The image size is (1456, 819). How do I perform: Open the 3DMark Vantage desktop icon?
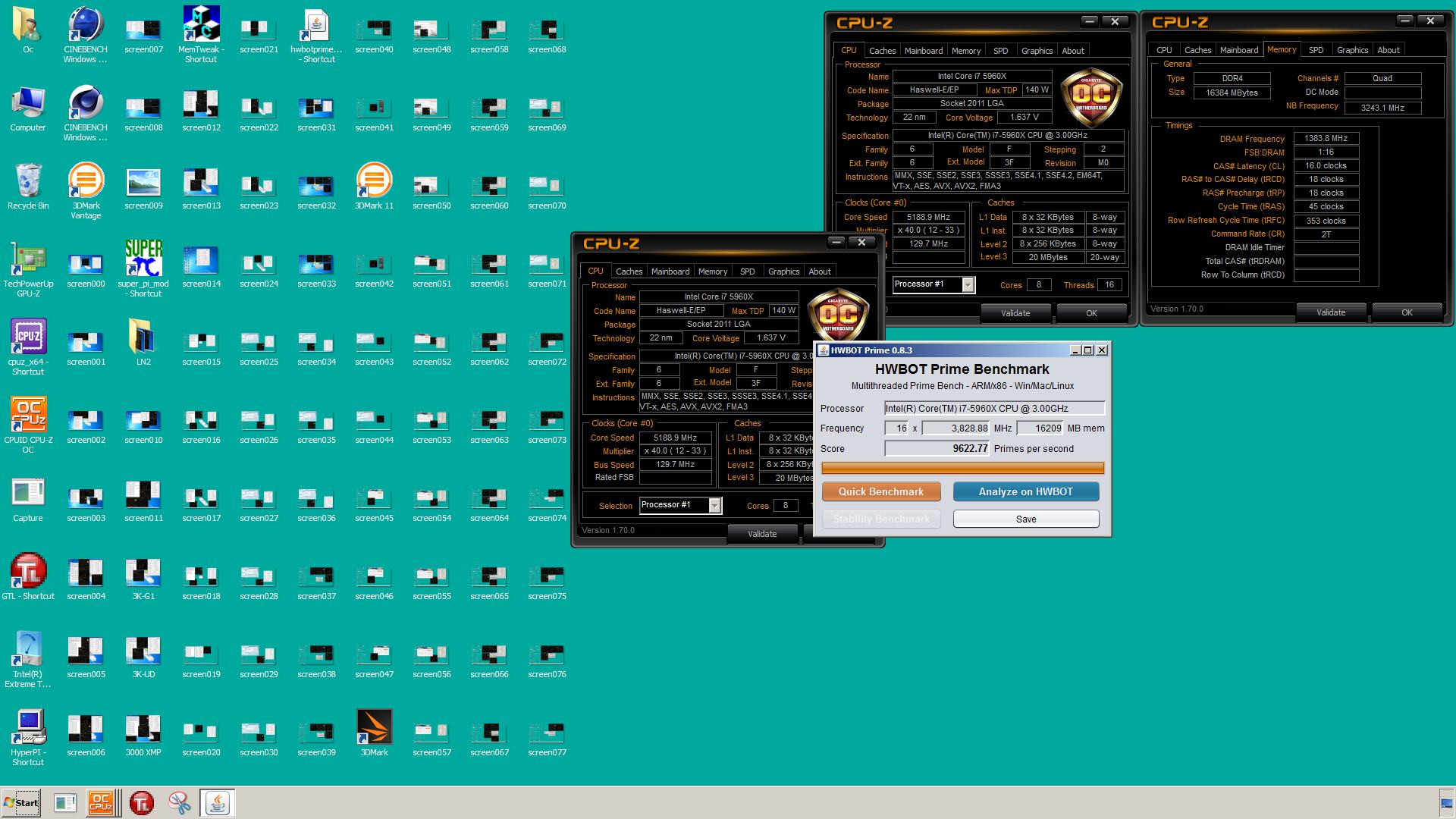[x=86, y=190]
